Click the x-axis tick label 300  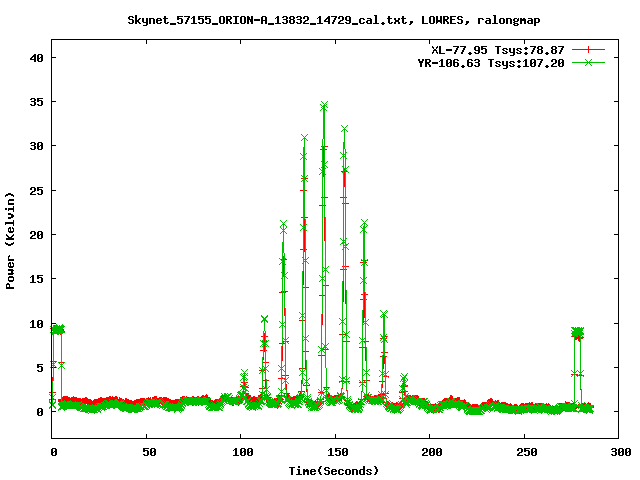(620, 452)
